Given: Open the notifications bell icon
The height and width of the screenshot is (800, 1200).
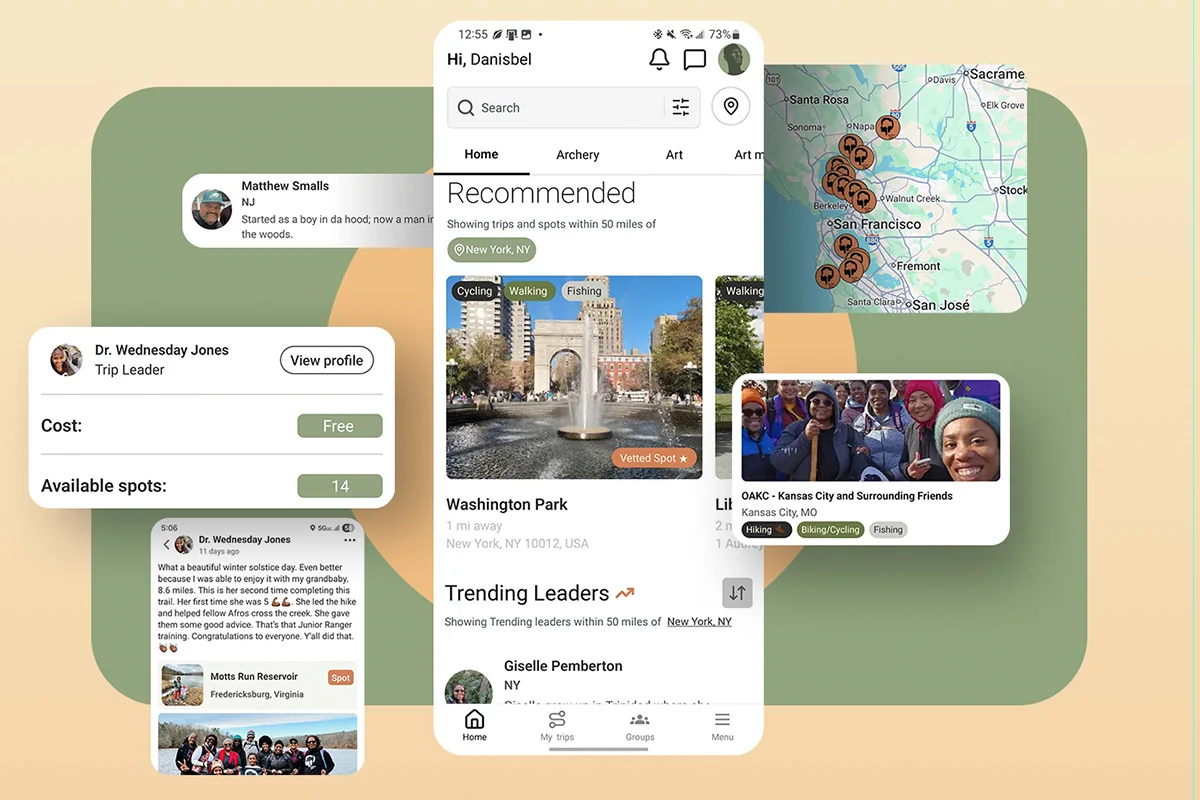Looking at the screenshot, I should [659, 59].
